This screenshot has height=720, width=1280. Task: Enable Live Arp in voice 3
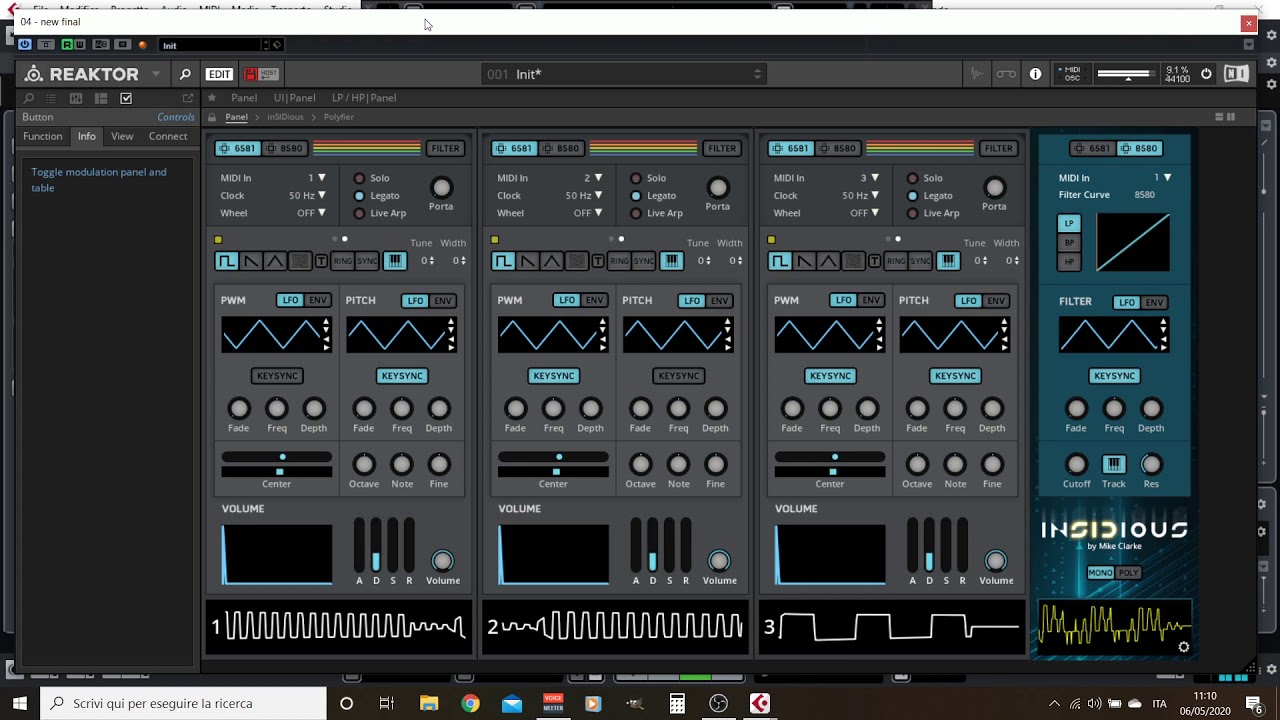(912, 213)
